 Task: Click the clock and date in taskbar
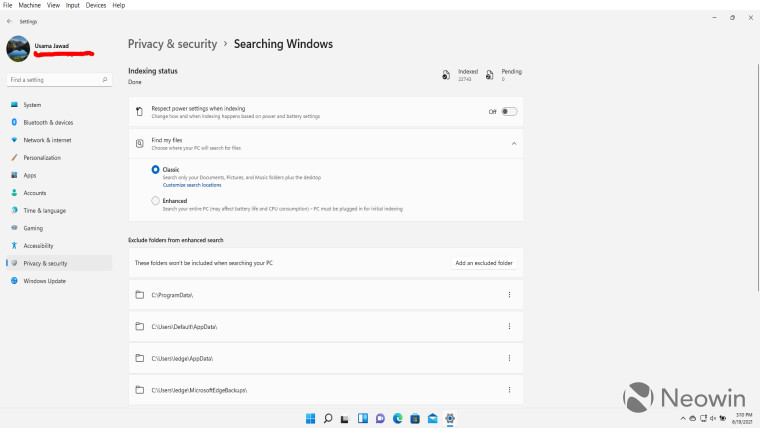743,418
